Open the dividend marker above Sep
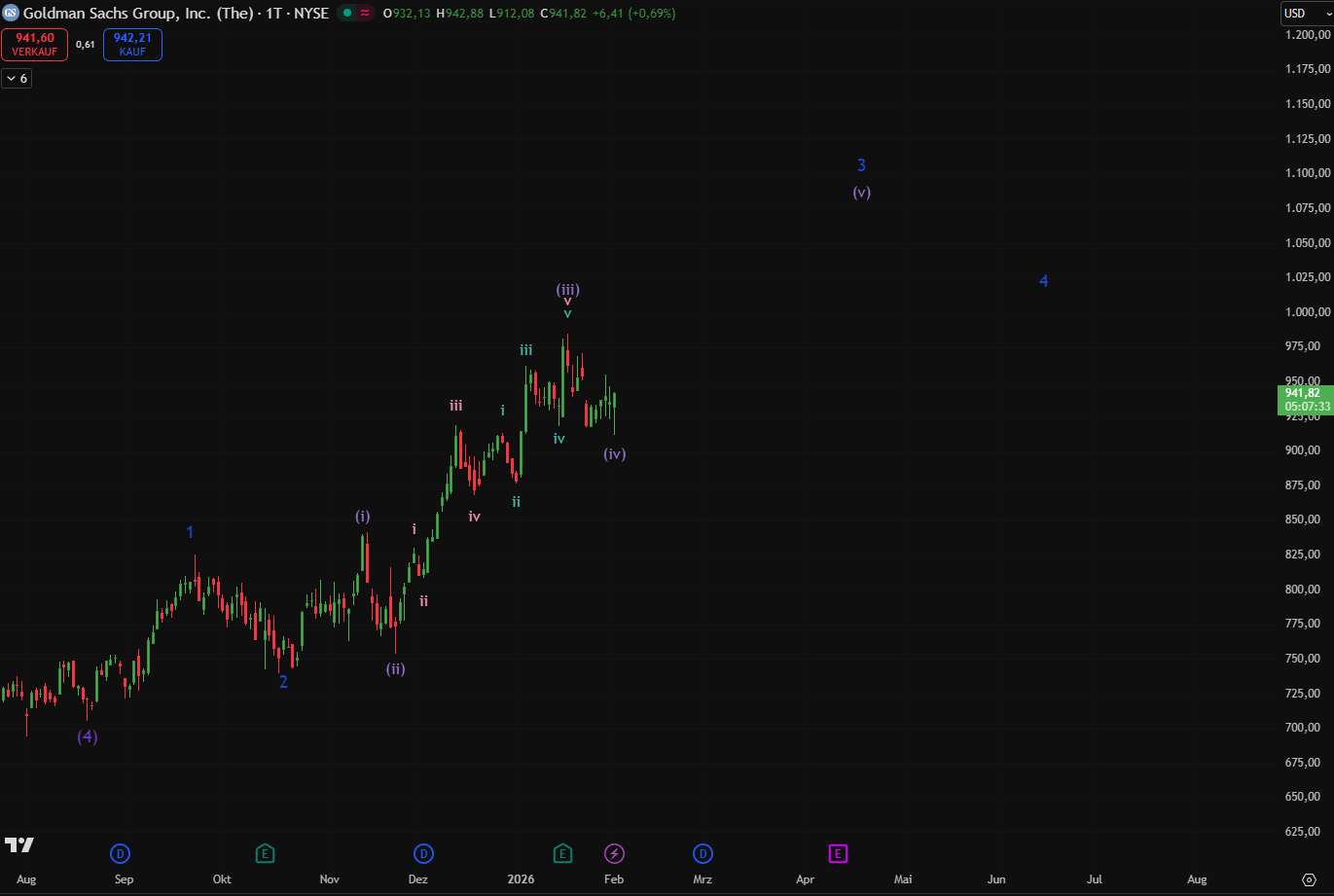Screen dimensions: 1334x896 pyautogui.click(x=120, y=854)
